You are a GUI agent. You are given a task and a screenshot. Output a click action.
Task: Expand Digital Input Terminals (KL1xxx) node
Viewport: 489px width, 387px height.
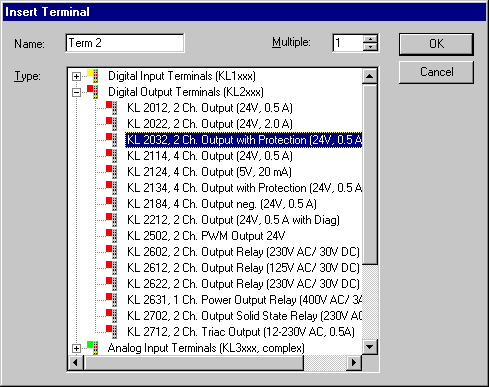coord(76,76)
